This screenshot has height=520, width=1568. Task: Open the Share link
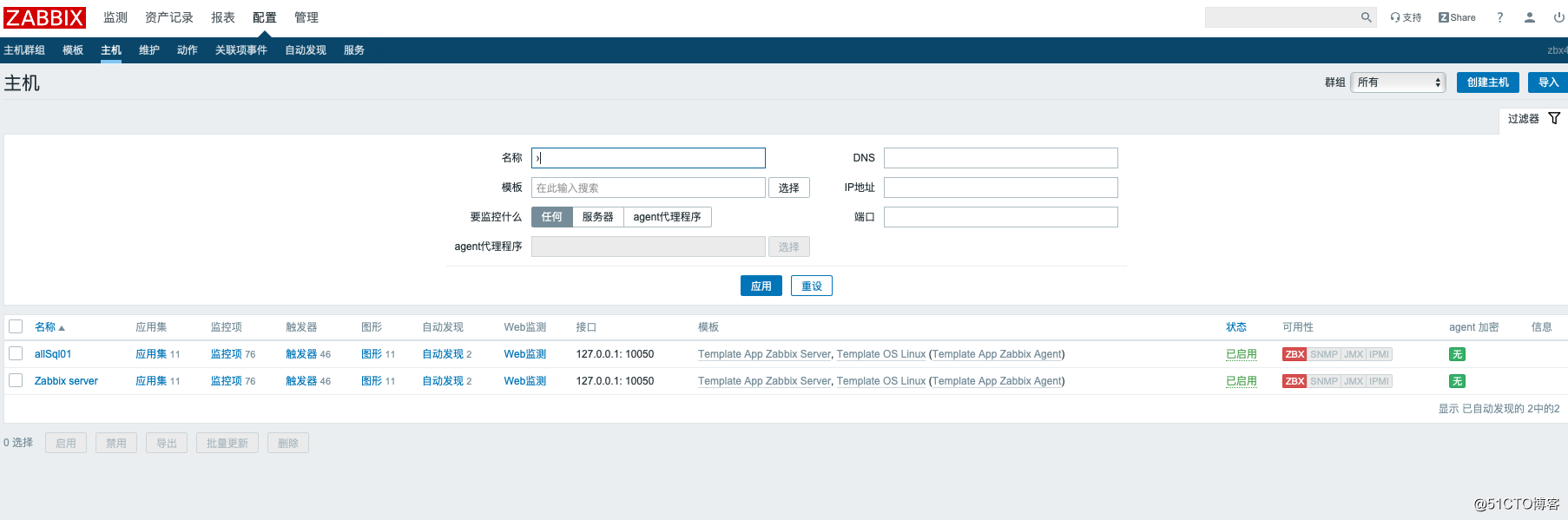(1457, 17)
